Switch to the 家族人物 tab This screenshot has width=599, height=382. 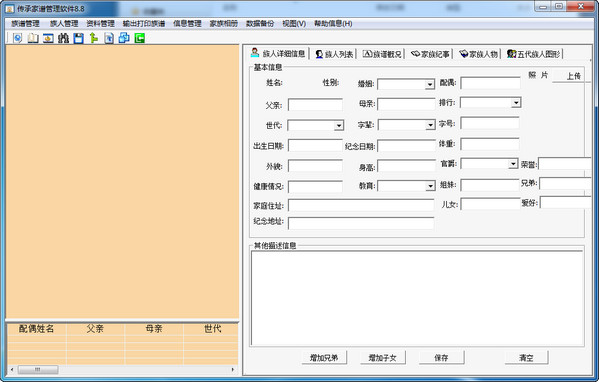(x=478, y=54)
